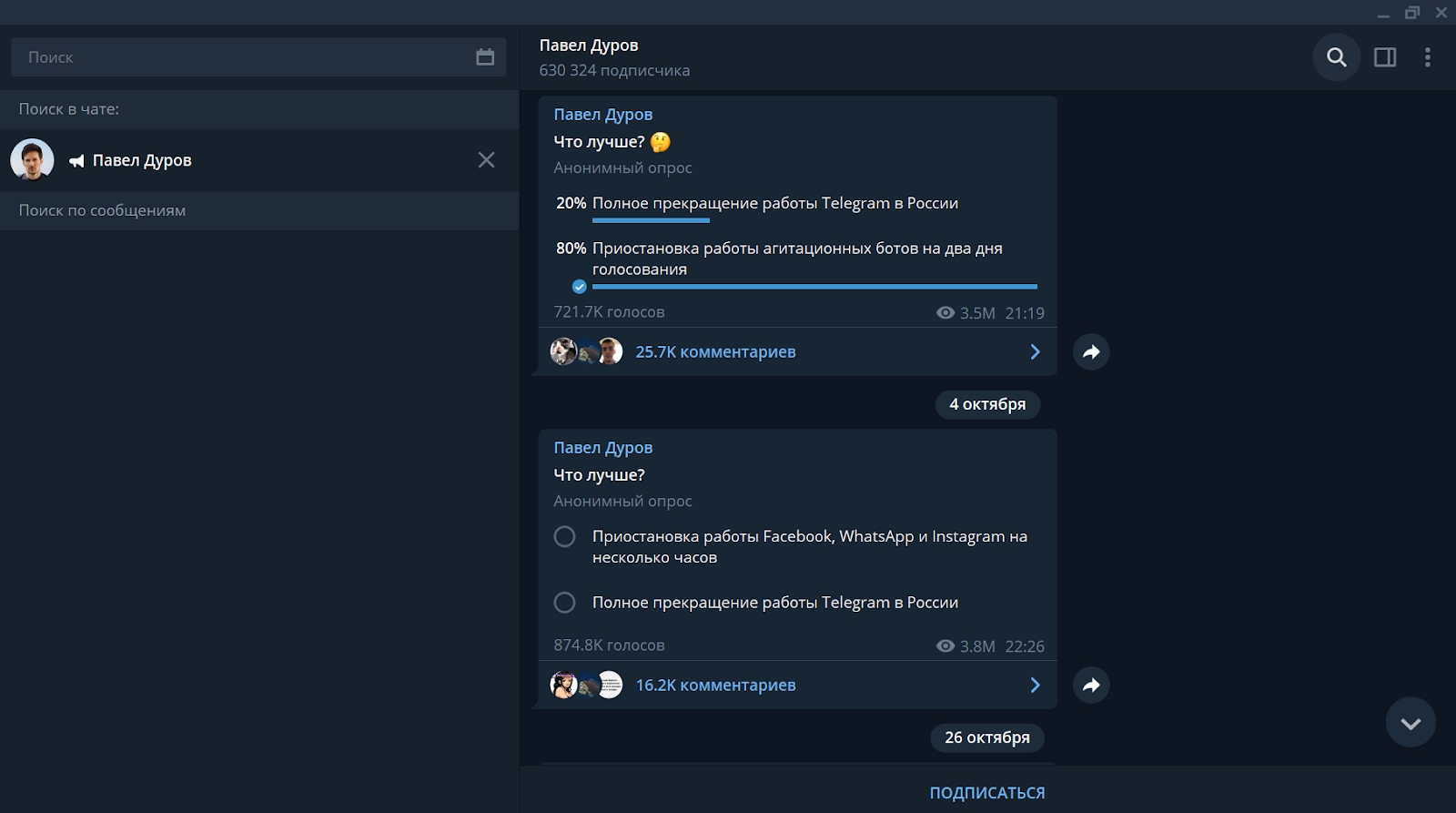Click 721.7K голосов vote count
Viewport: 1456px width, 813px height.
609,312
